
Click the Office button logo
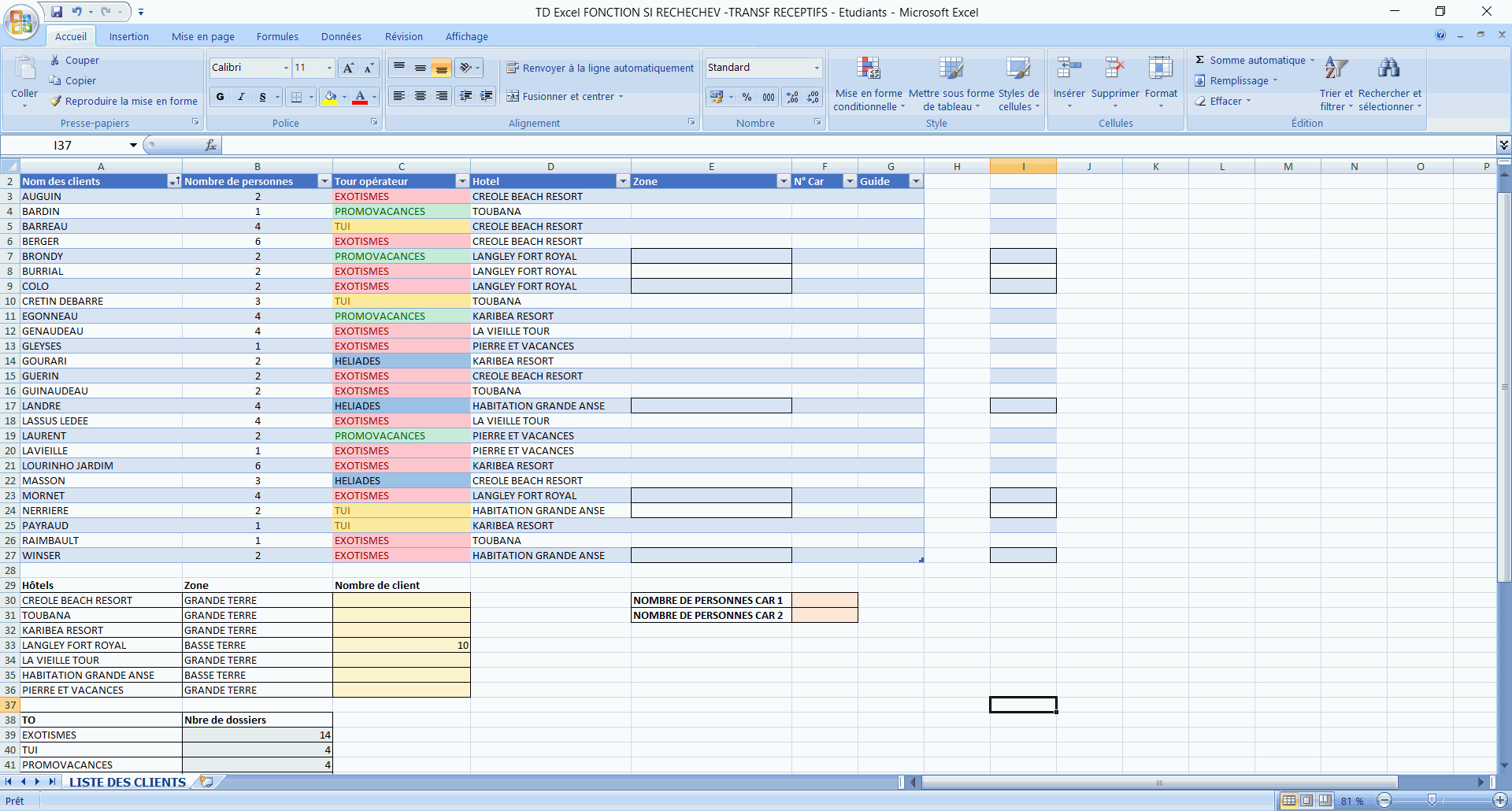click(21, 22)
